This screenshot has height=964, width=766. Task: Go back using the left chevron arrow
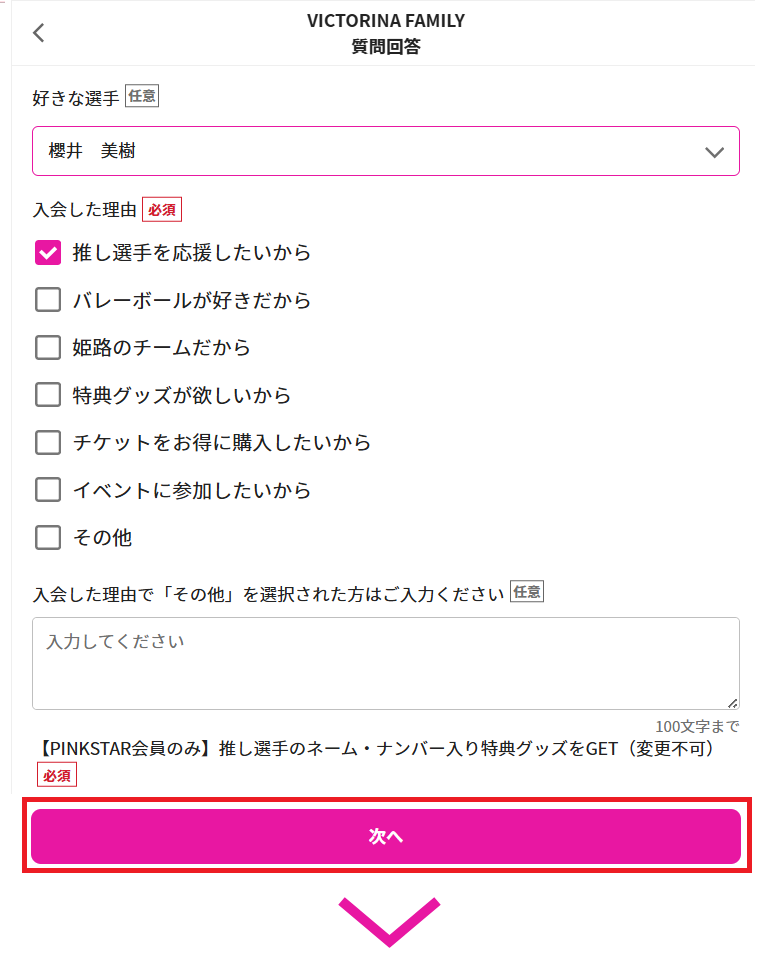(x=39, y=33)
